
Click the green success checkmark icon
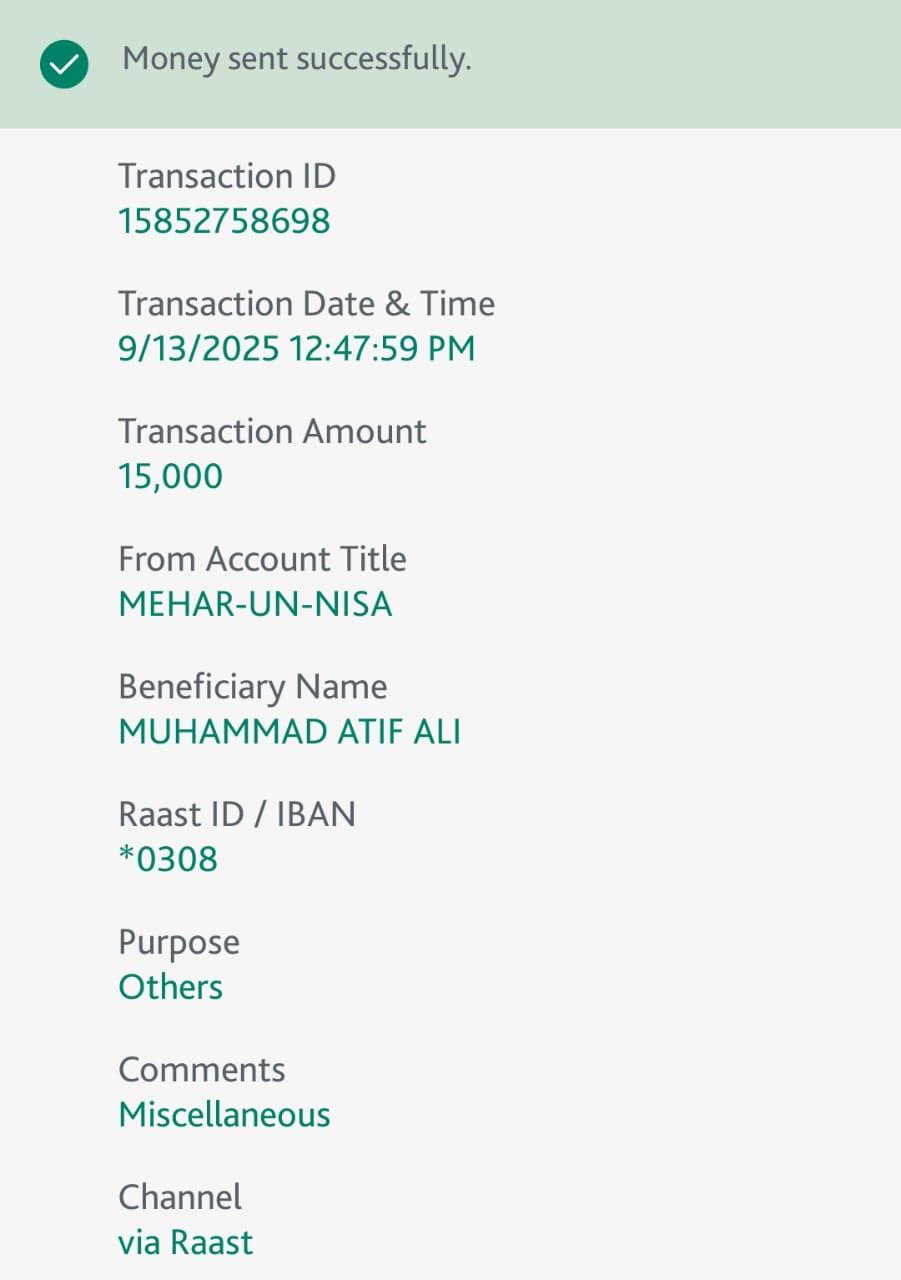(64, 66)
